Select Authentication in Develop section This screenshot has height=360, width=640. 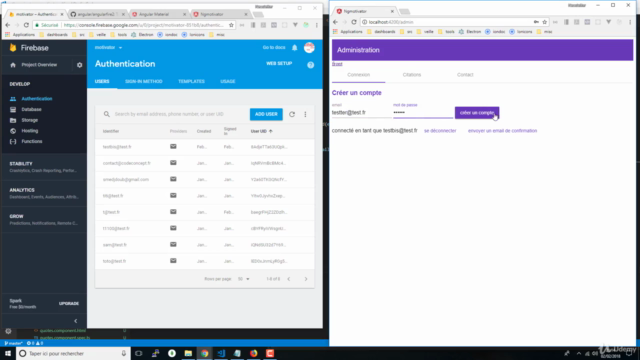click(x=37, y=99)
